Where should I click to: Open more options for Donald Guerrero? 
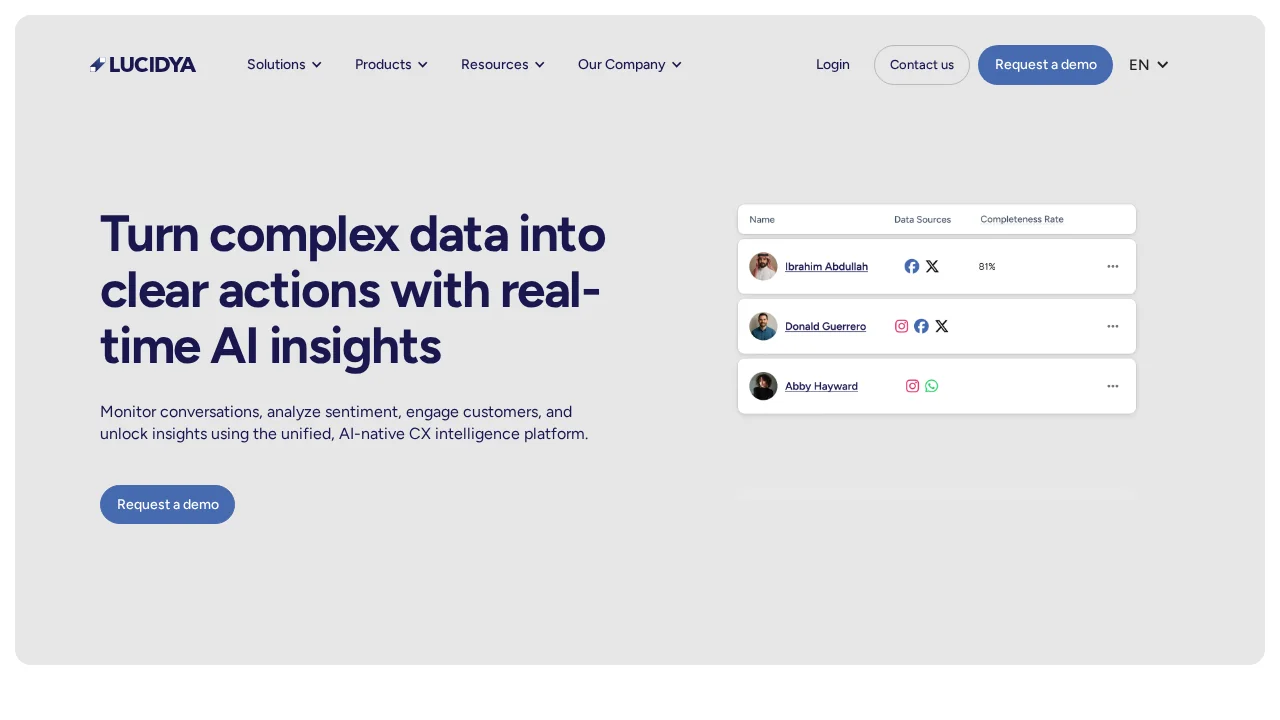click(1112, 327)
